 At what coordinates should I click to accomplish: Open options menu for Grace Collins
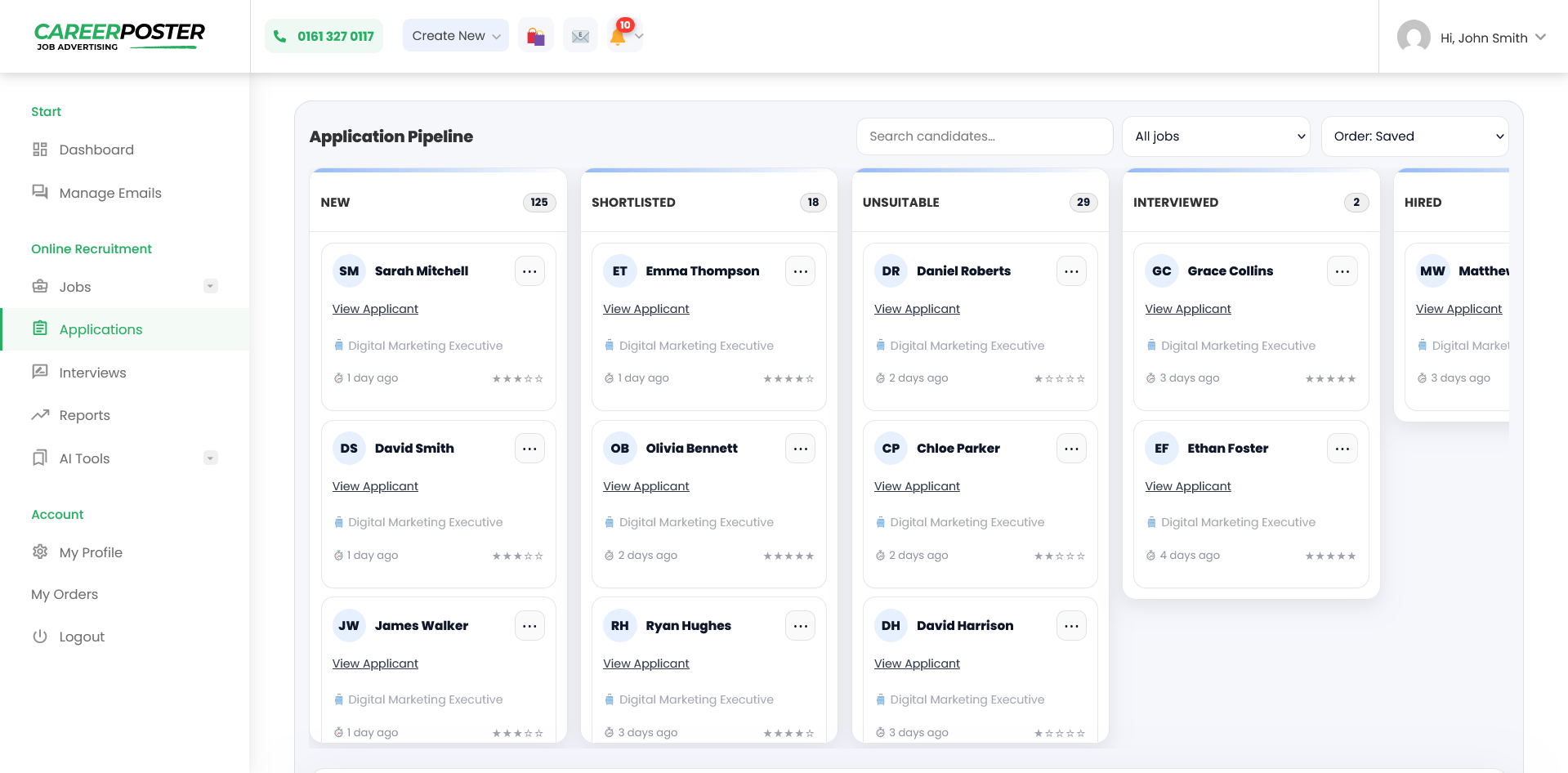1342,271
